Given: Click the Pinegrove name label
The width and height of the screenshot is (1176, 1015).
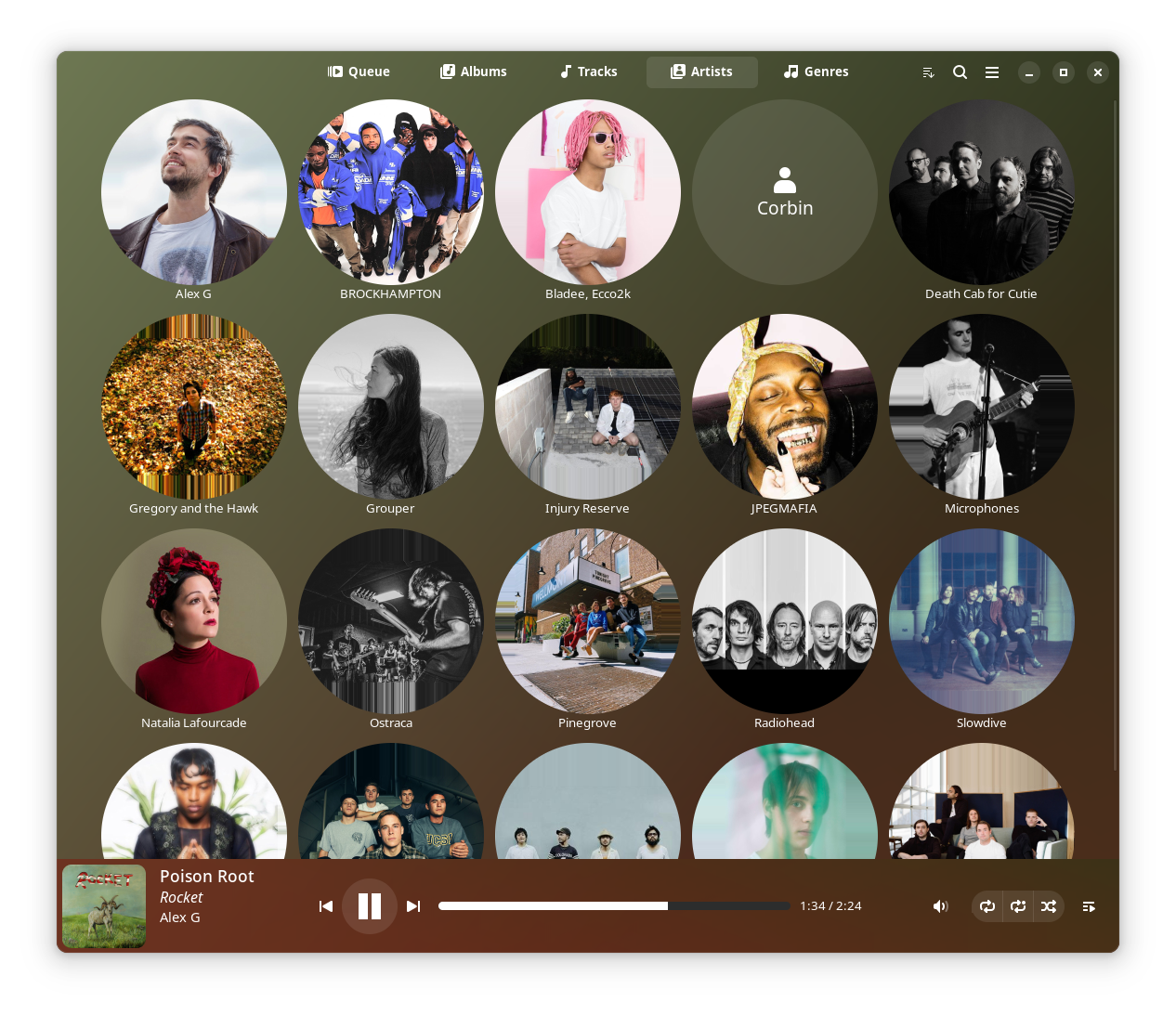Looking at the screenshot, I should (x=587, y=723).
